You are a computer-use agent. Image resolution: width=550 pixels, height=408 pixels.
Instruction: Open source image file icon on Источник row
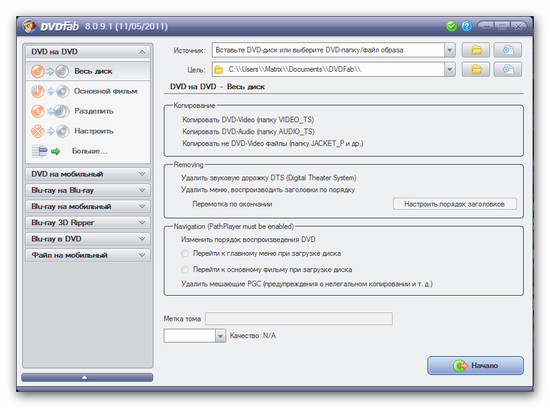coord(508,50)
